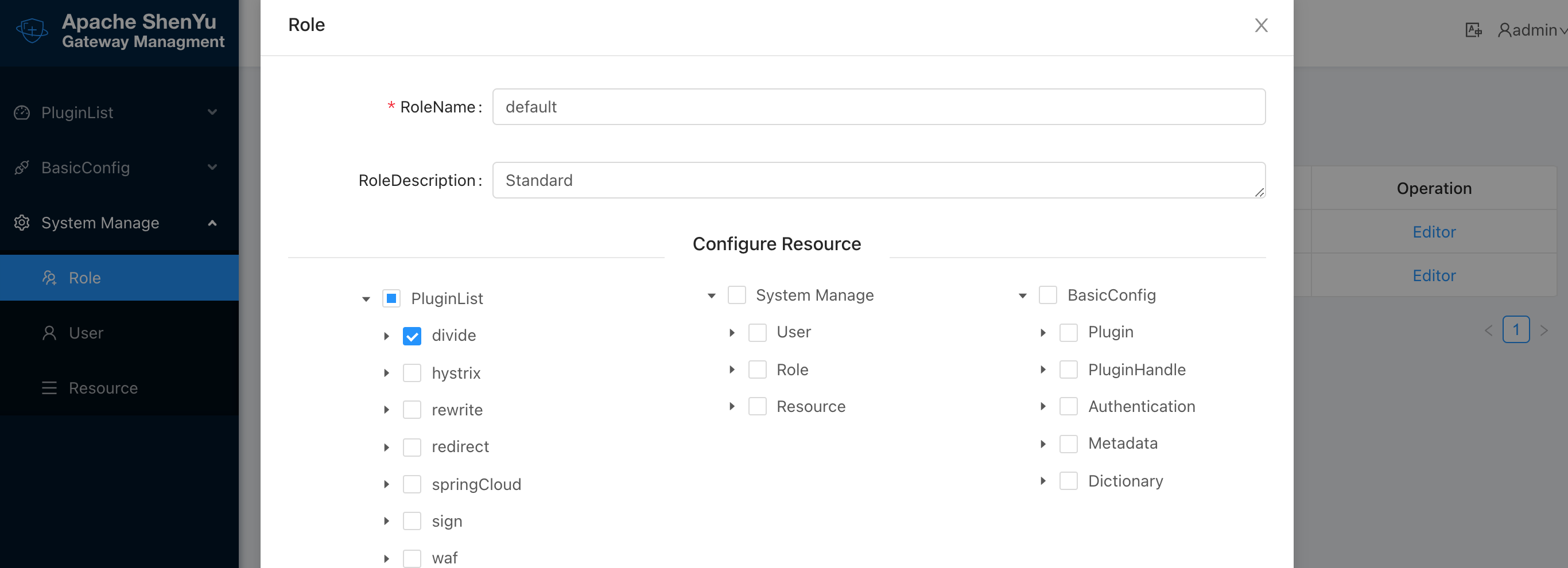1568x568 pixels.
Task: Click the RoleName input field
Action: 878,107
